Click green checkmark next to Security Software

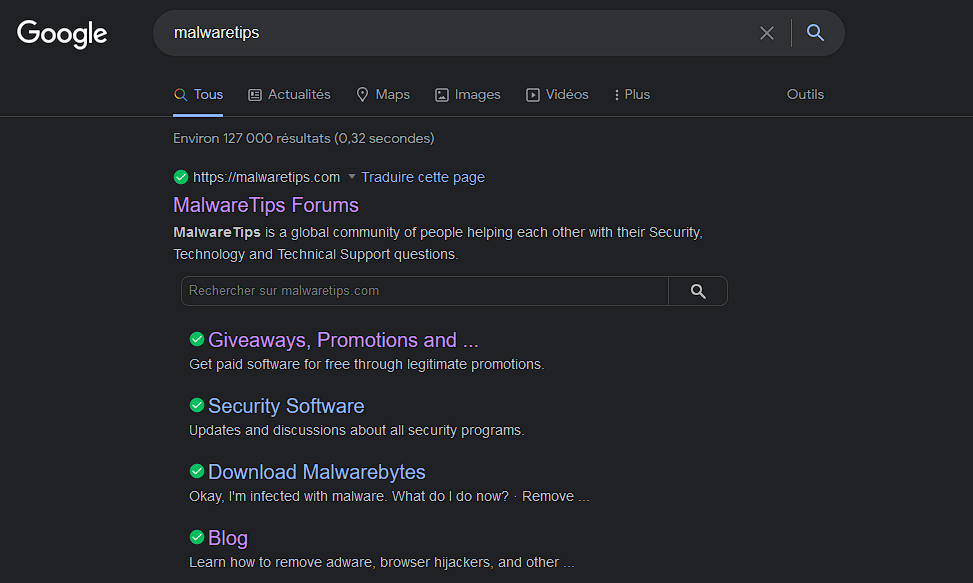[197, 405]
